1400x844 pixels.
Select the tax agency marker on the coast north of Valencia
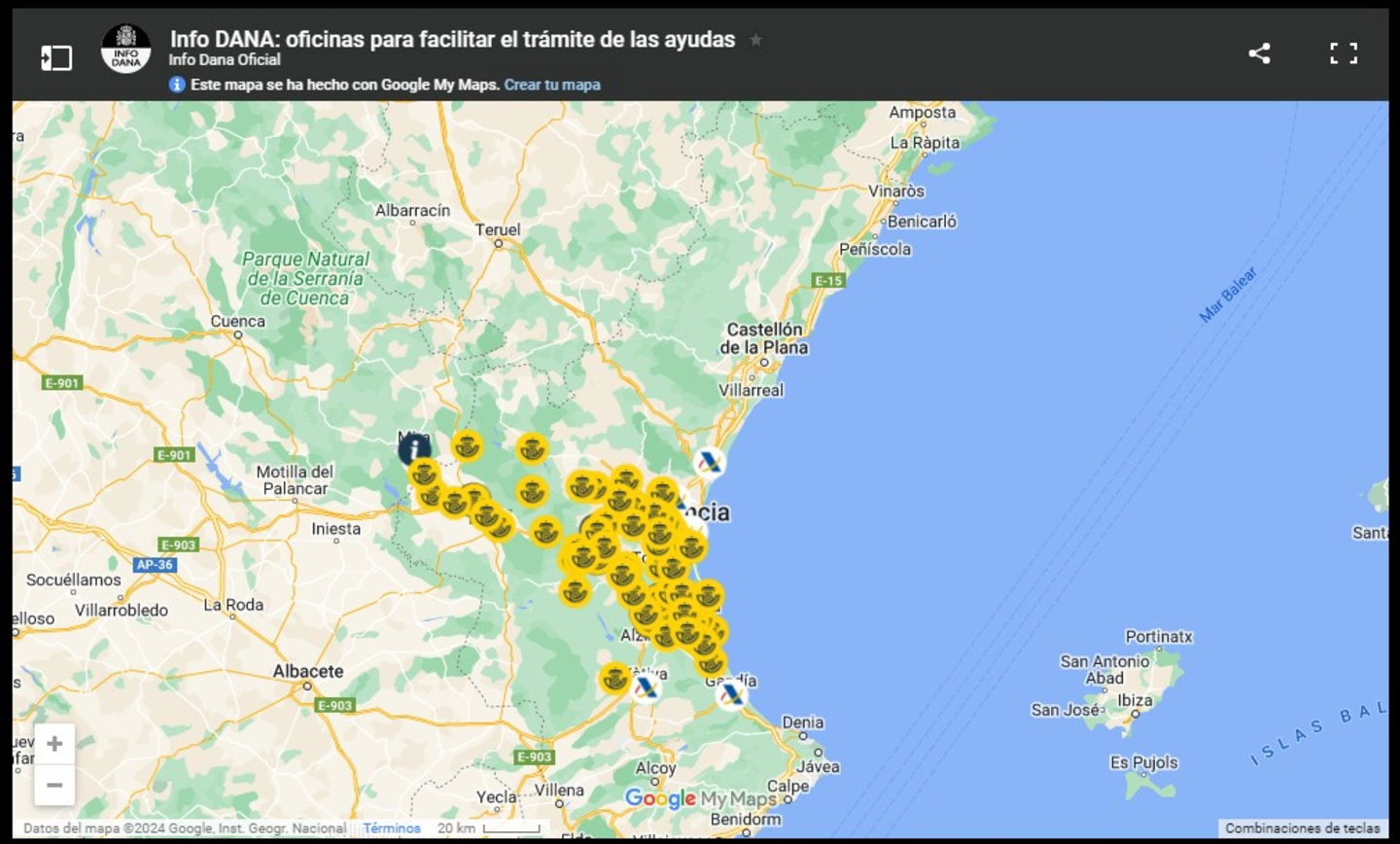pos(709,463)
